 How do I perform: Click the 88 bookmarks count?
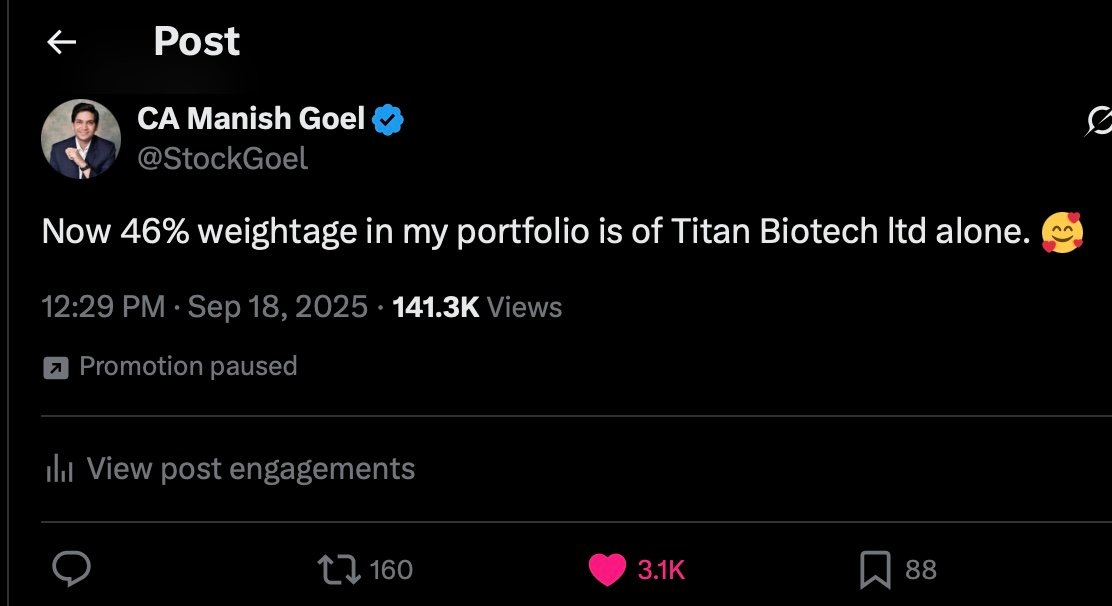(x=921, y=570)
